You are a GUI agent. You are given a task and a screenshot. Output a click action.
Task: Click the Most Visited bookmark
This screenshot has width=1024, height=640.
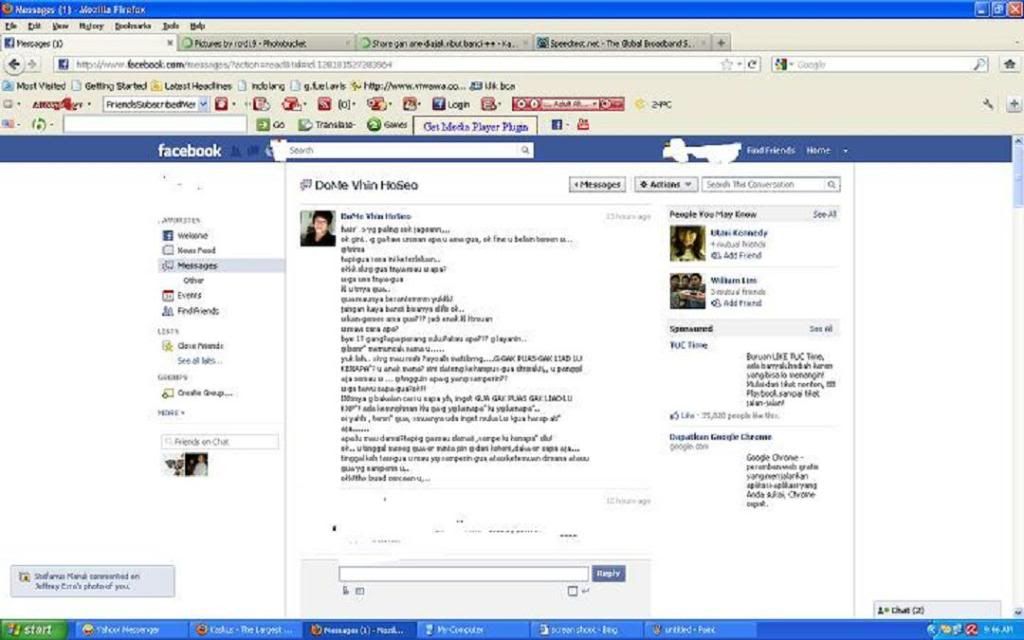pos(34,86)
